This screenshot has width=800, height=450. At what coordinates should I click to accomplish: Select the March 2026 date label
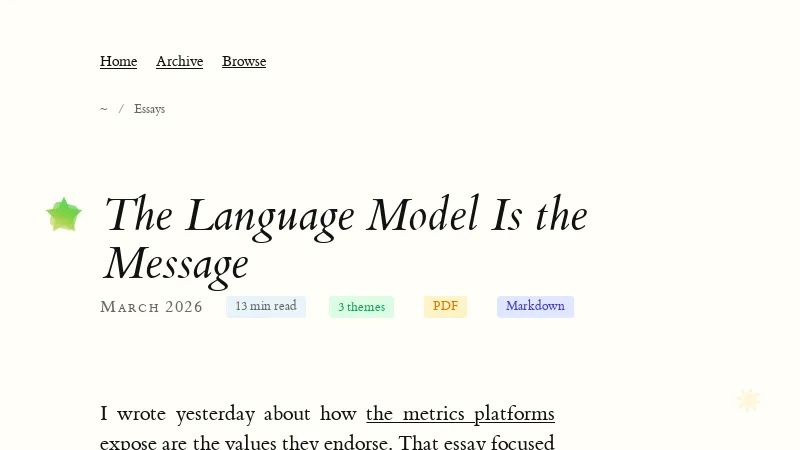pos(151,307)
